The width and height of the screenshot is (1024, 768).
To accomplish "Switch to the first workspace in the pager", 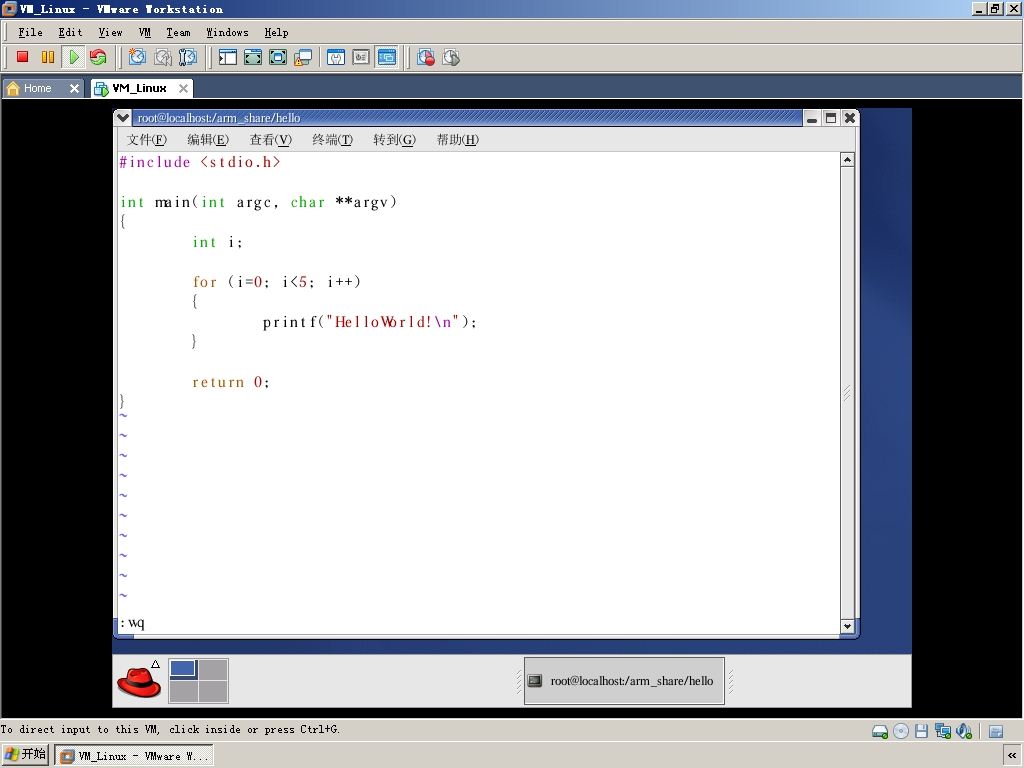I will (x=184, y=669).
